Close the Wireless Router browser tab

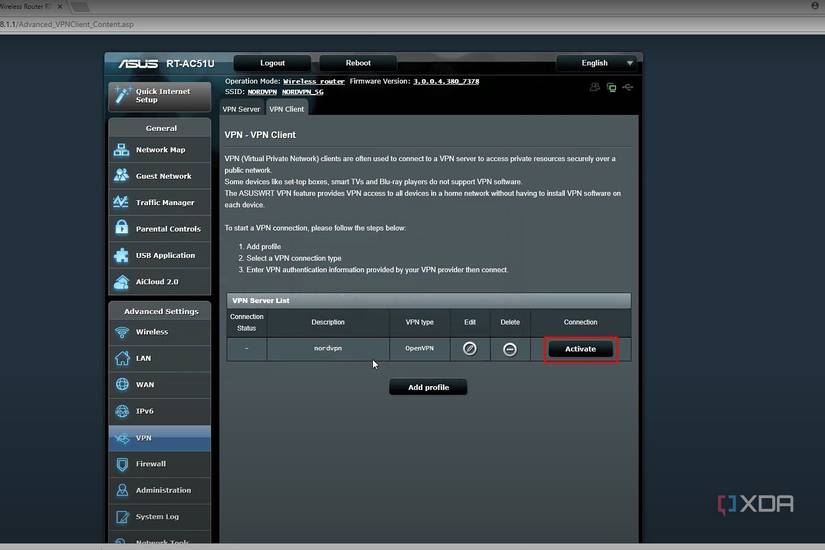[59, 7]
